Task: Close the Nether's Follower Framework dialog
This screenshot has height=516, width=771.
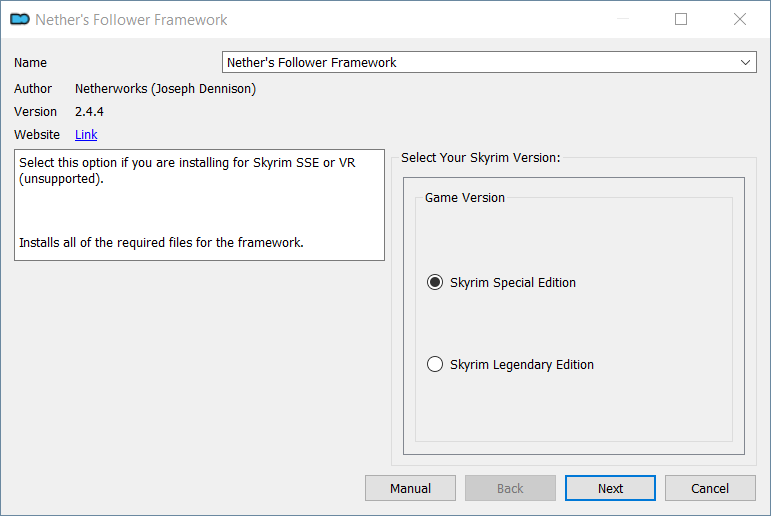Action: [x=740, y=19]
